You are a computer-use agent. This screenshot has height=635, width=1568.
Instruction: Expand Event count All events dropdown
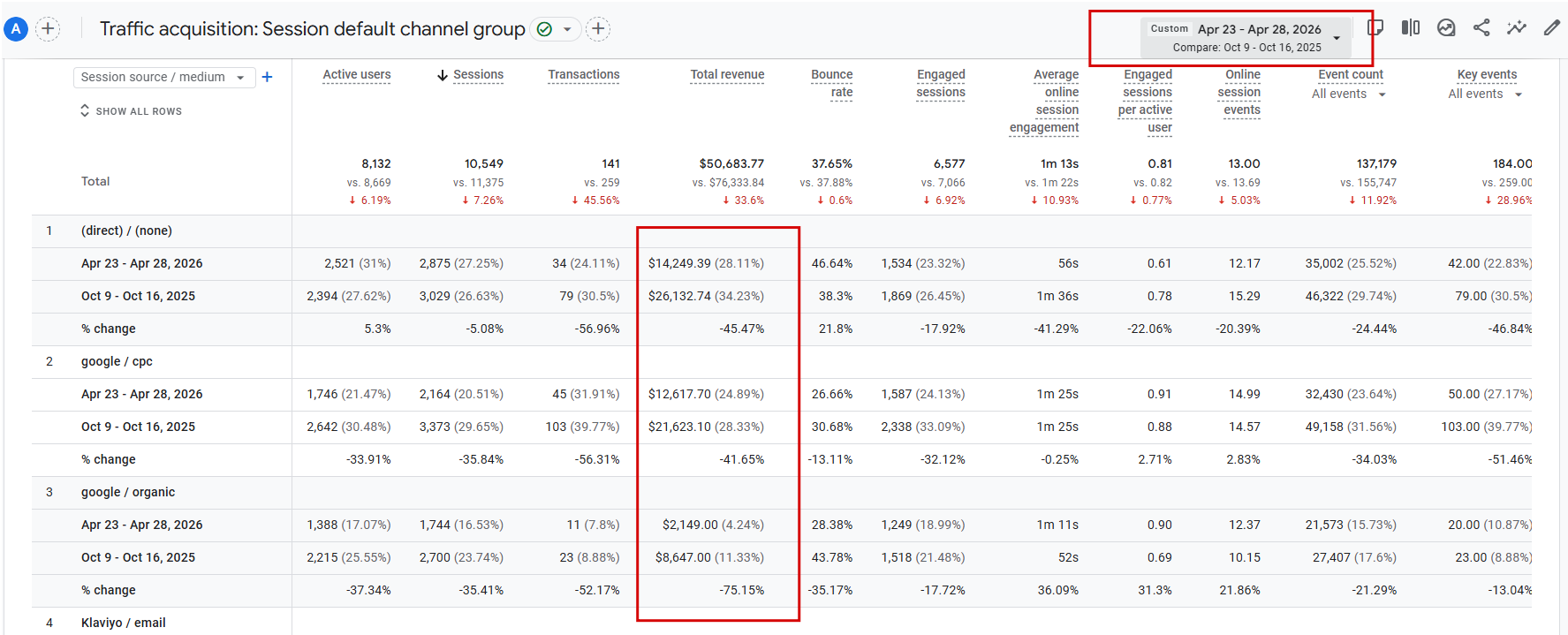(x=1349, y=94)
